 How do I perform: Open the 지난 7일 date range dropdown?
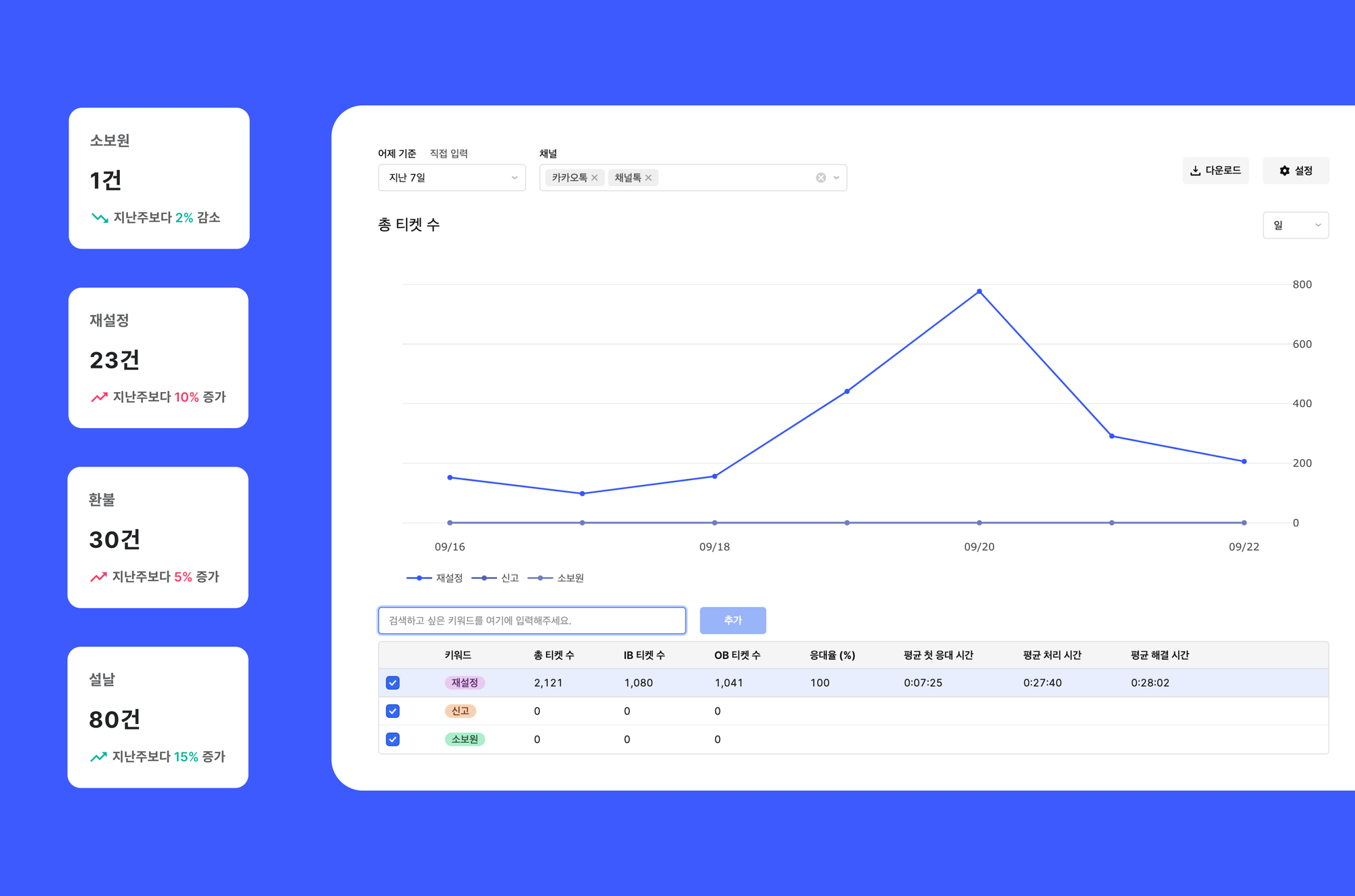click(451, 177)
